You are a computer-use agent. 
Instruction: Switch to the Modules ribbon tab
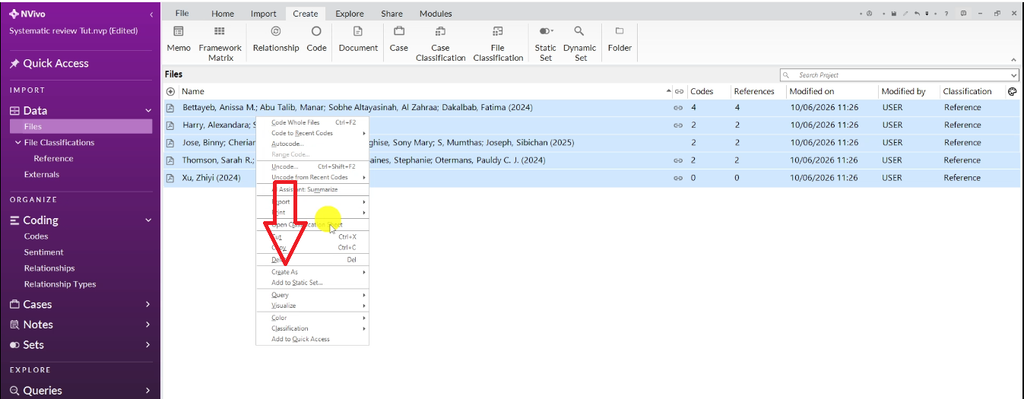click(x=436, y=13)
